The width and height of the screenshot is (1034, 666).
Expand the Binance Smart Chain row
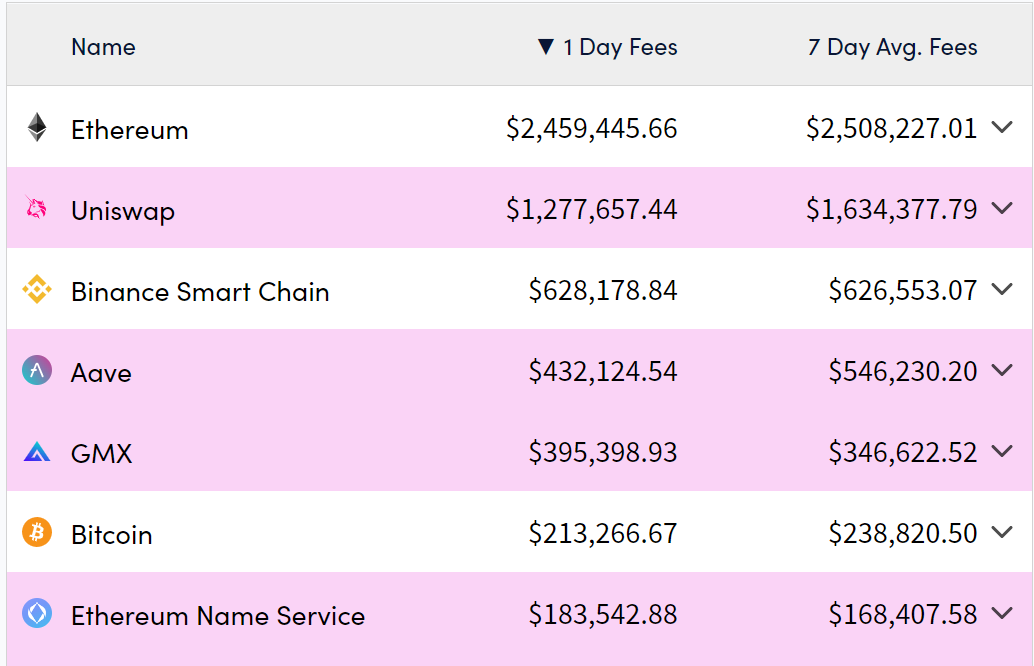(1002, 290)
